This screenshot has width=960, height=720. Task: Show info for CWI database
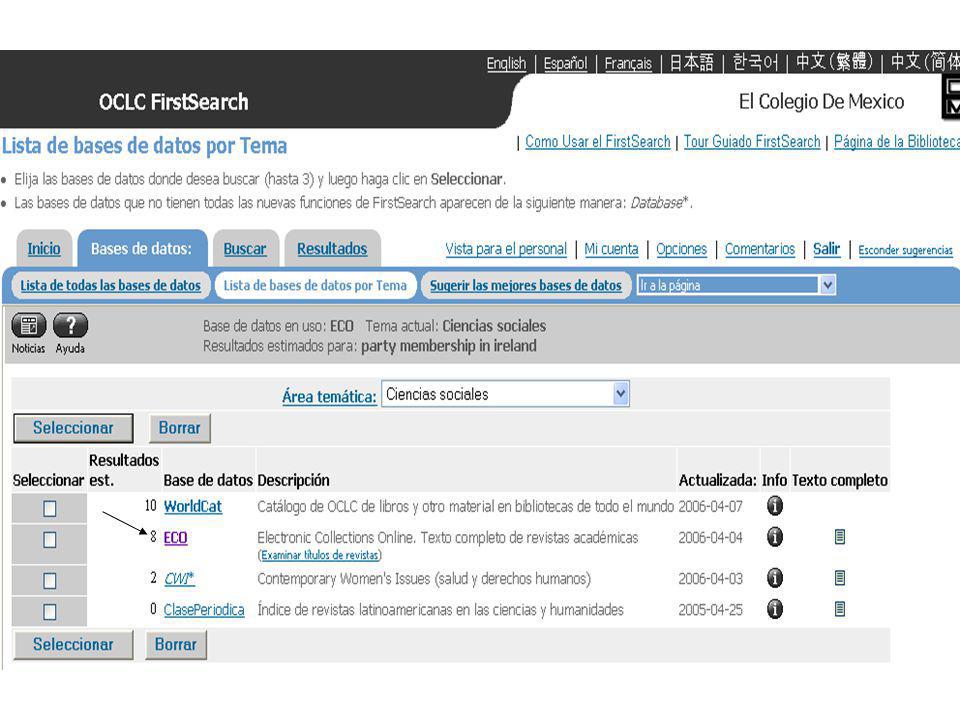(x=774, y=577)
